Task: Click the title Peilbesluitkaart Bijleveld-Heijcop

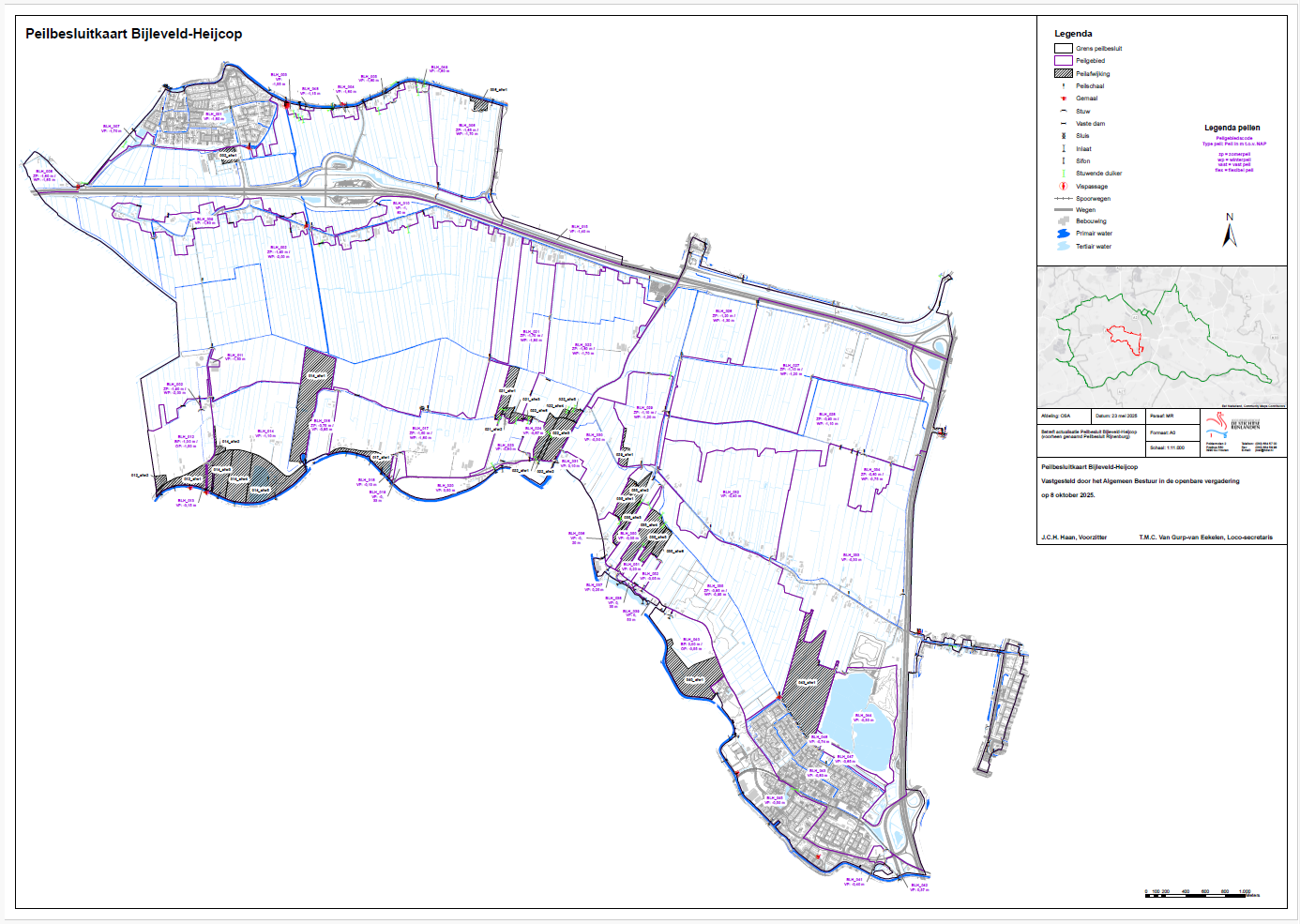Action: [x=133, y=34]
